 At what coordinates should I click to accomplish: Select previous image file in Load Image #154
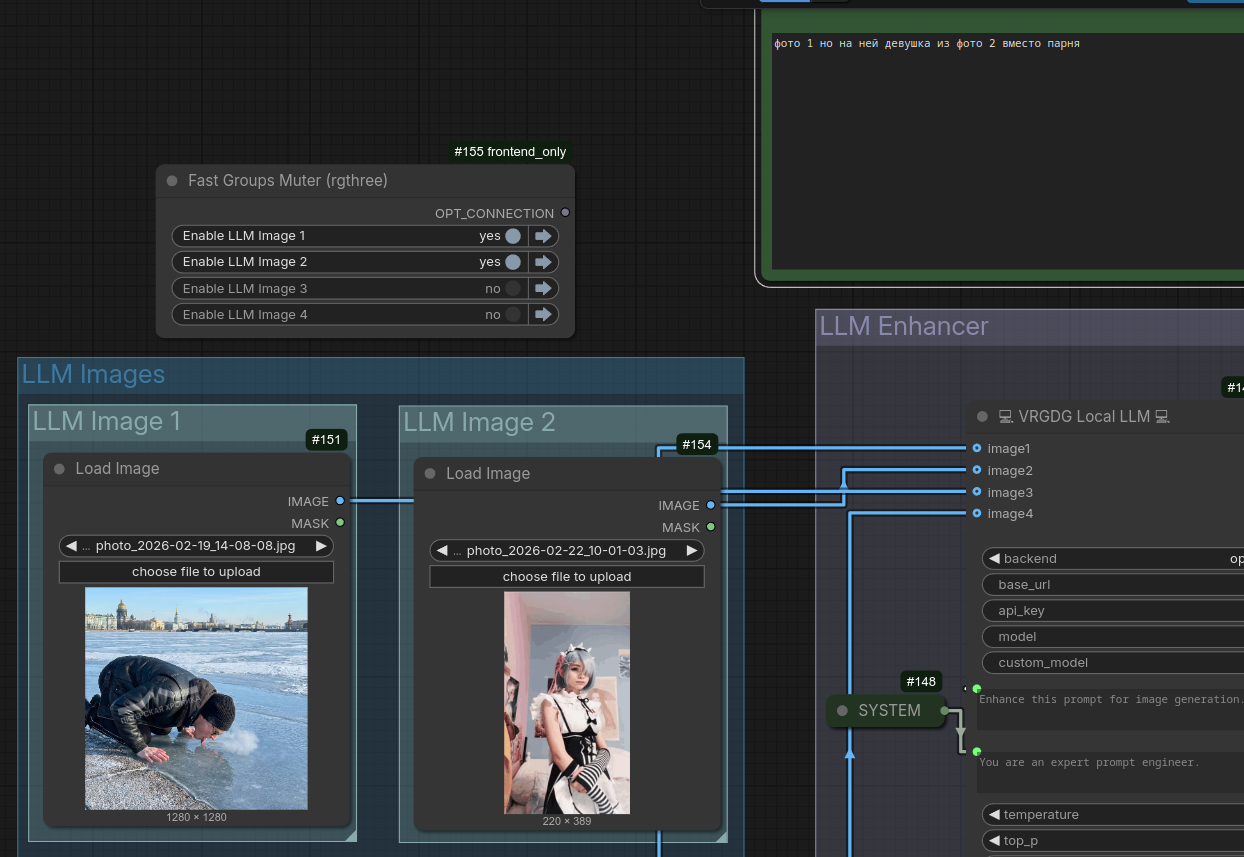(442, 551)
